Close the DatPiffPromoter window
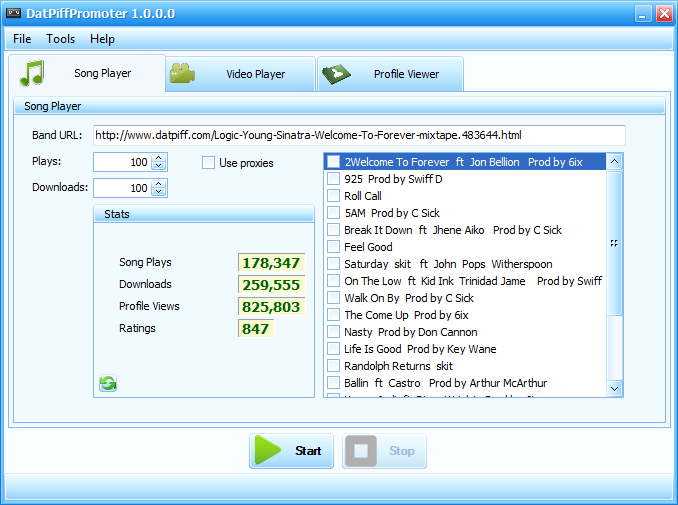The height and width of the screenshot is (505, 678). click(x=664, y=14)
